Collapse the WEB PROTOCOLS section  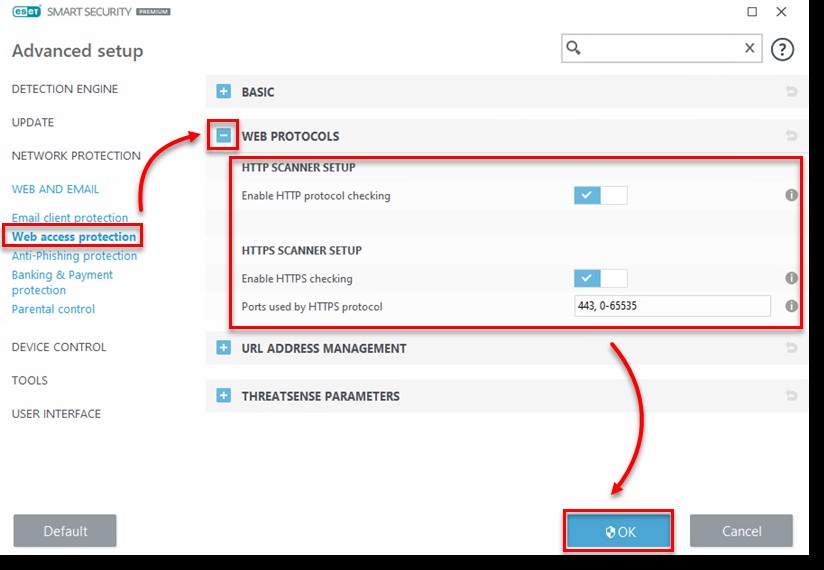[223, 136]
